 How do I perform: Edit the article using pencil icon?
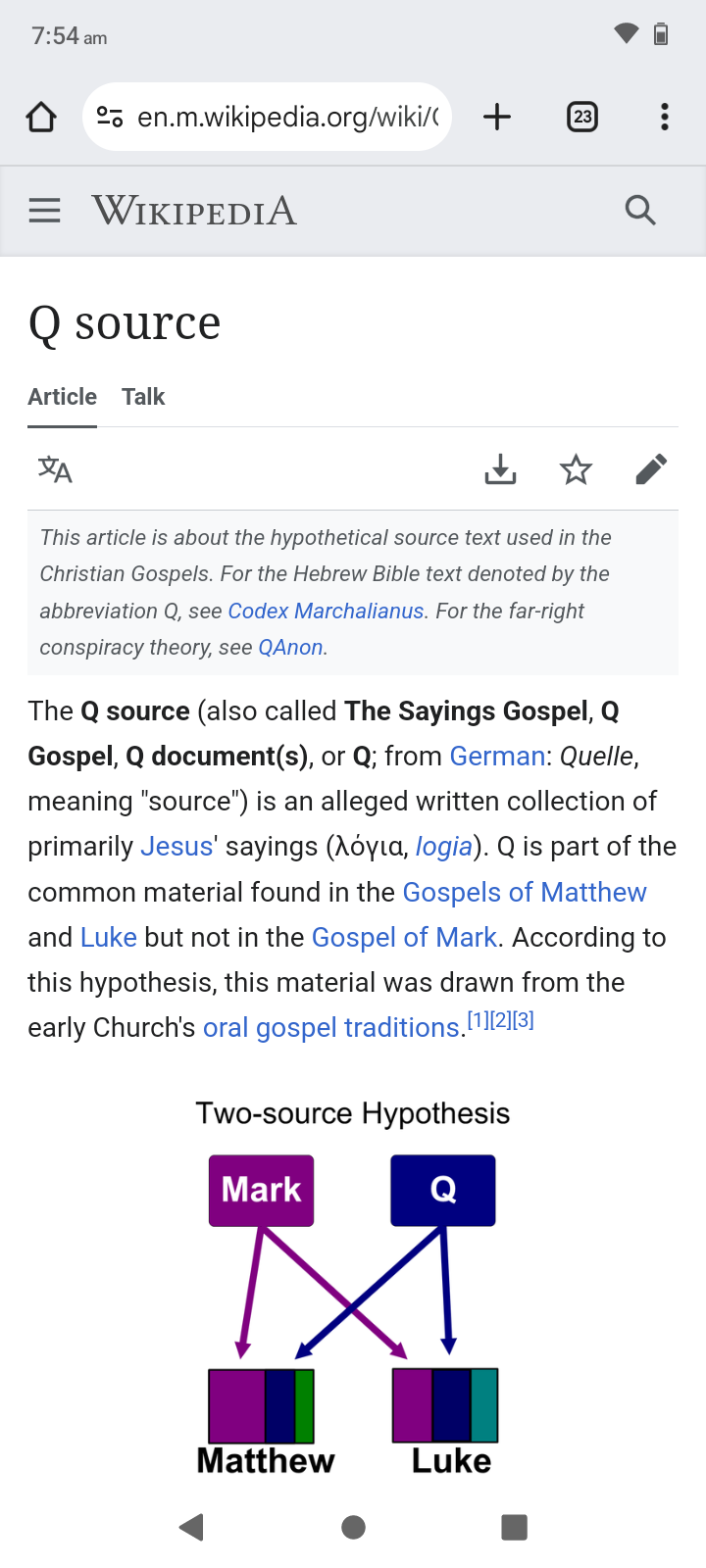click(x=651, y=470)
